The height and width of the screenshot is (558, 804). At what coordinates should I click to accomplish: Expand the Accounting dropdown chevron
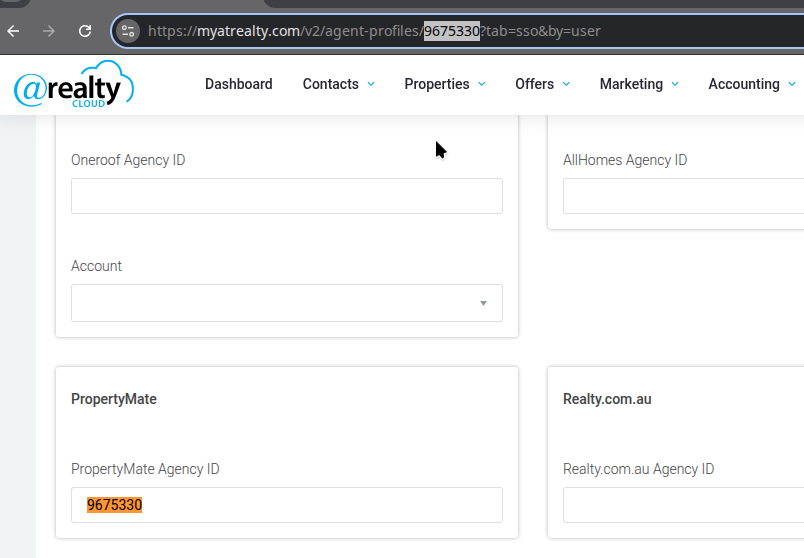coord(792,84)
